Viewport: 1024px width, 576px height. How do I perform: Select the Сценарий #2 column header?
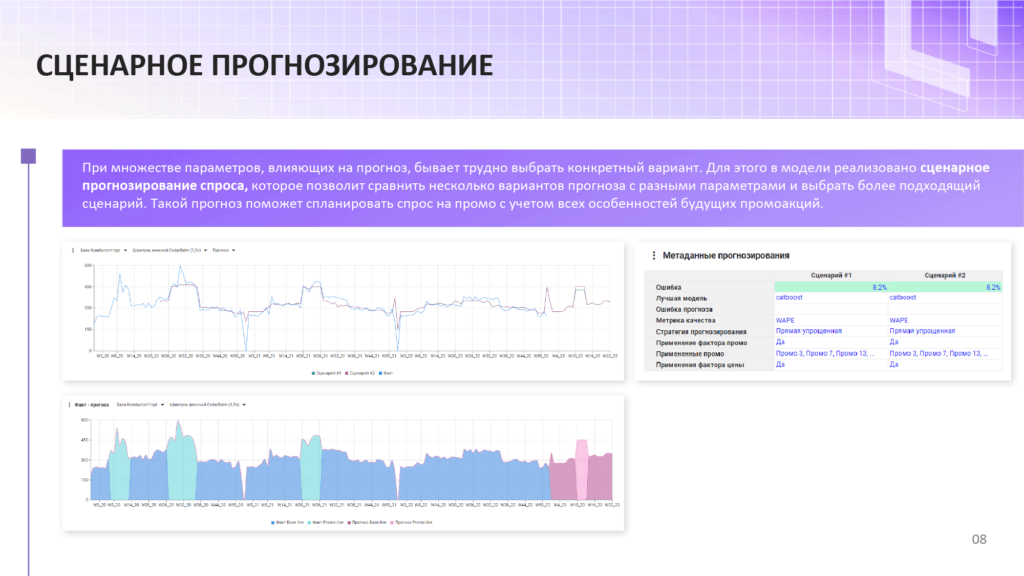[x=945, y=275]
